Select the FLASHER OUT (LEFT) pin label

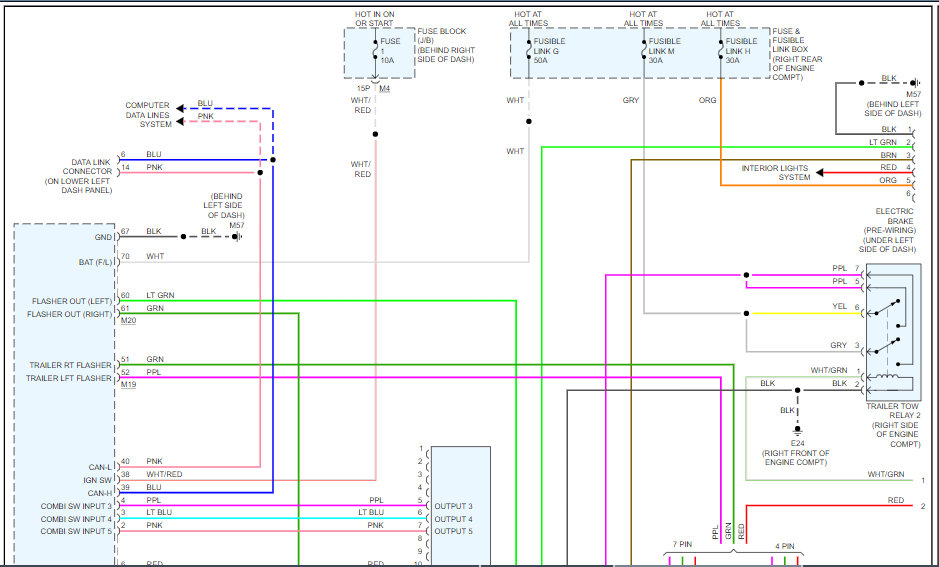(71, 301)
